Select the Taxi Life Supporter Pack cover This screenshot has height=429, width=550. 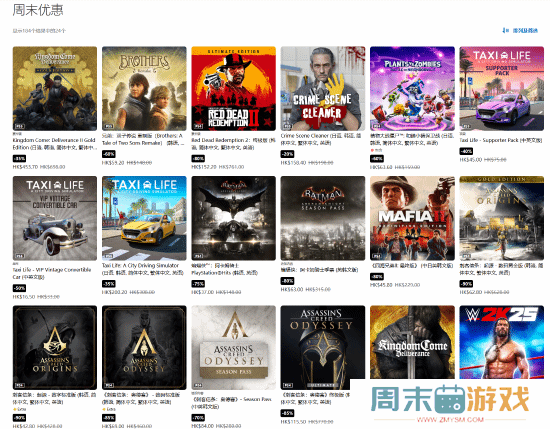[502, 88]
